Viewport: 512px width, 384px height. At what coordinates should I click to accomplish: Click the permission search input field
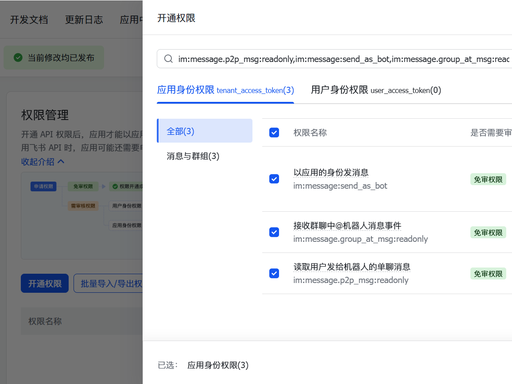(334, 59)
